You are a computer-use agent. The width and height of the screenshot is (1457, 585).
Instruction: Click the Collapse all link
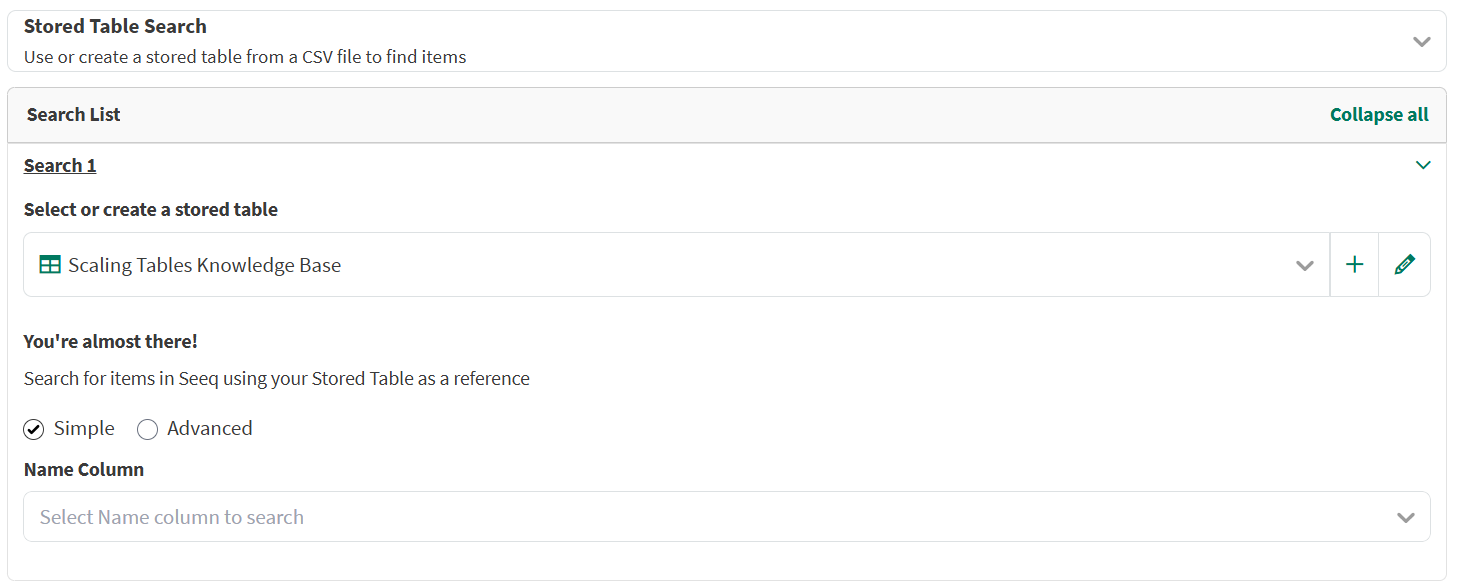[x=1379, y=115]
